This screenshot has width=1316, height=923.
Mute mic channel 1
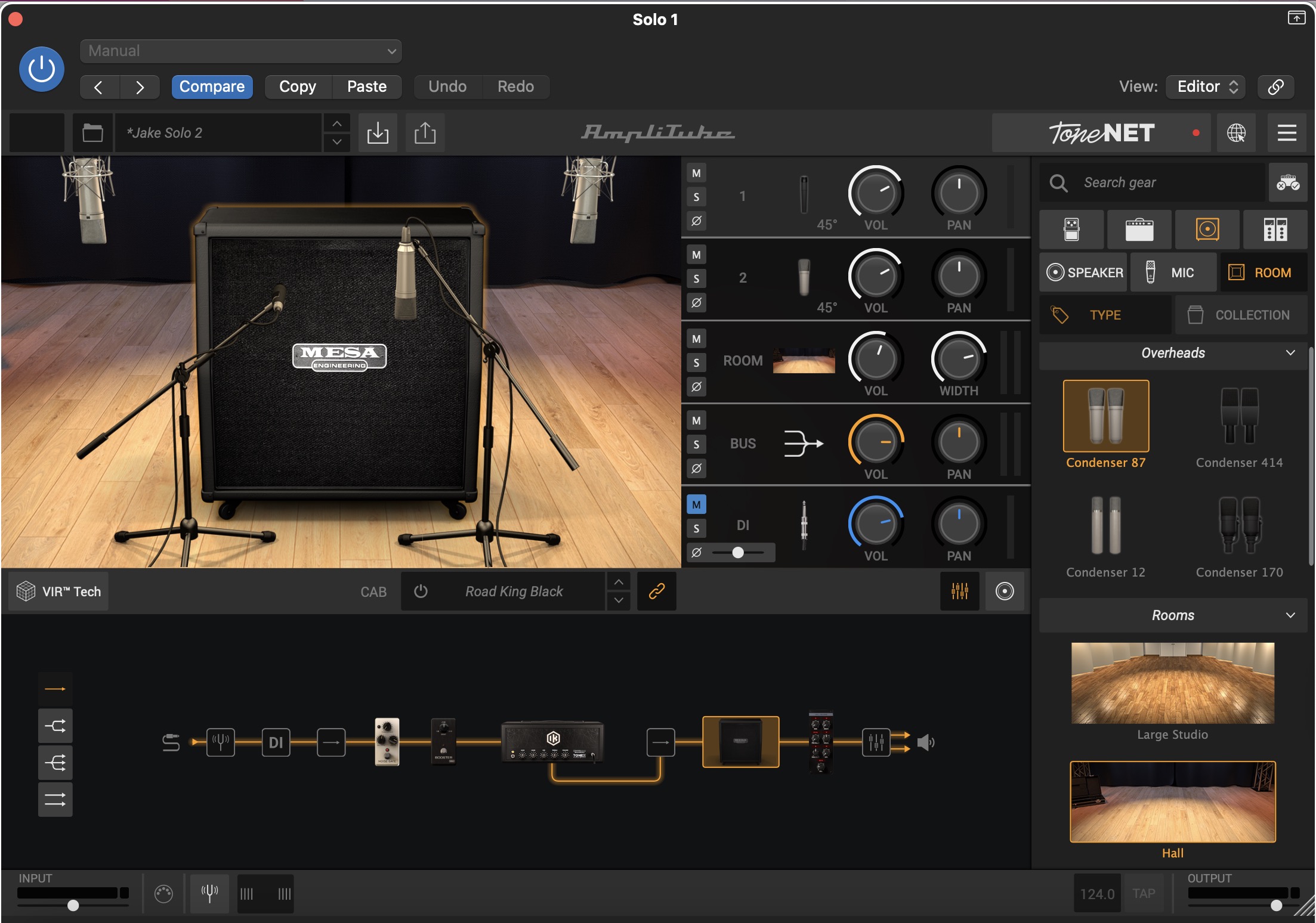coord(696,174)
